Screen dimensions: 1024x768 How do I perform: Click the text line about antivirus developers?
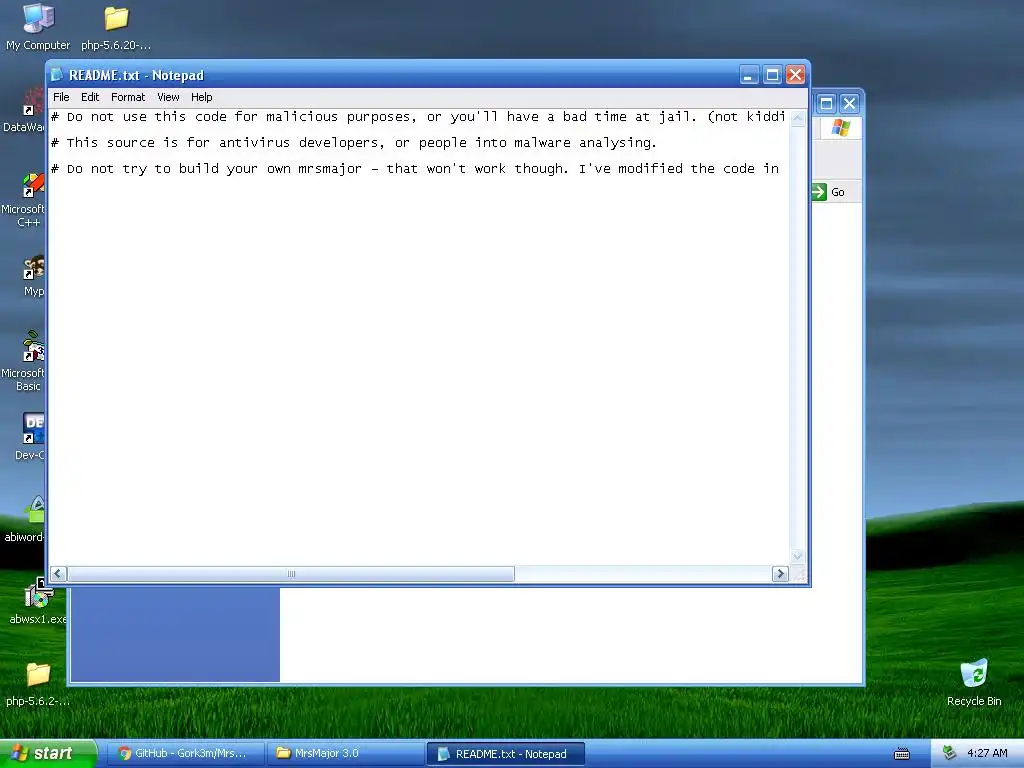tap(354, 142)
